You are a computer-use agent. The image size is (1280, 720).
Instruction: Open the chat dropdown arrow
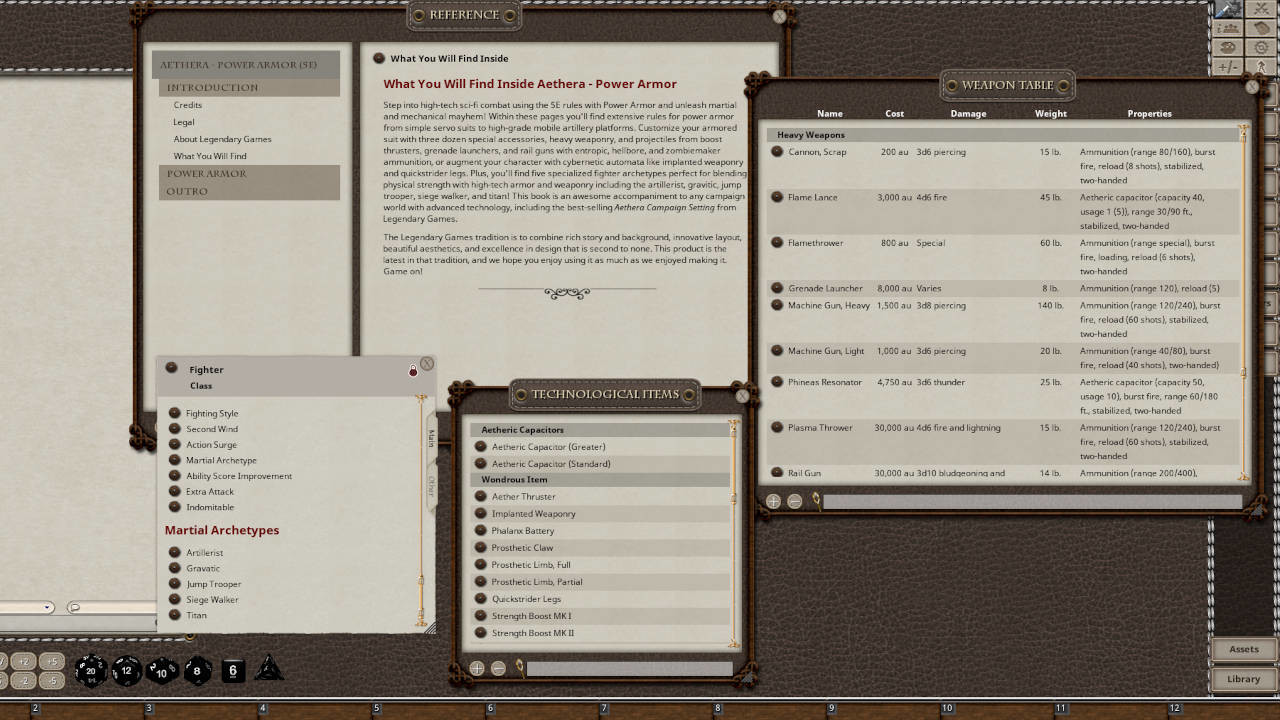coord(46,607)
